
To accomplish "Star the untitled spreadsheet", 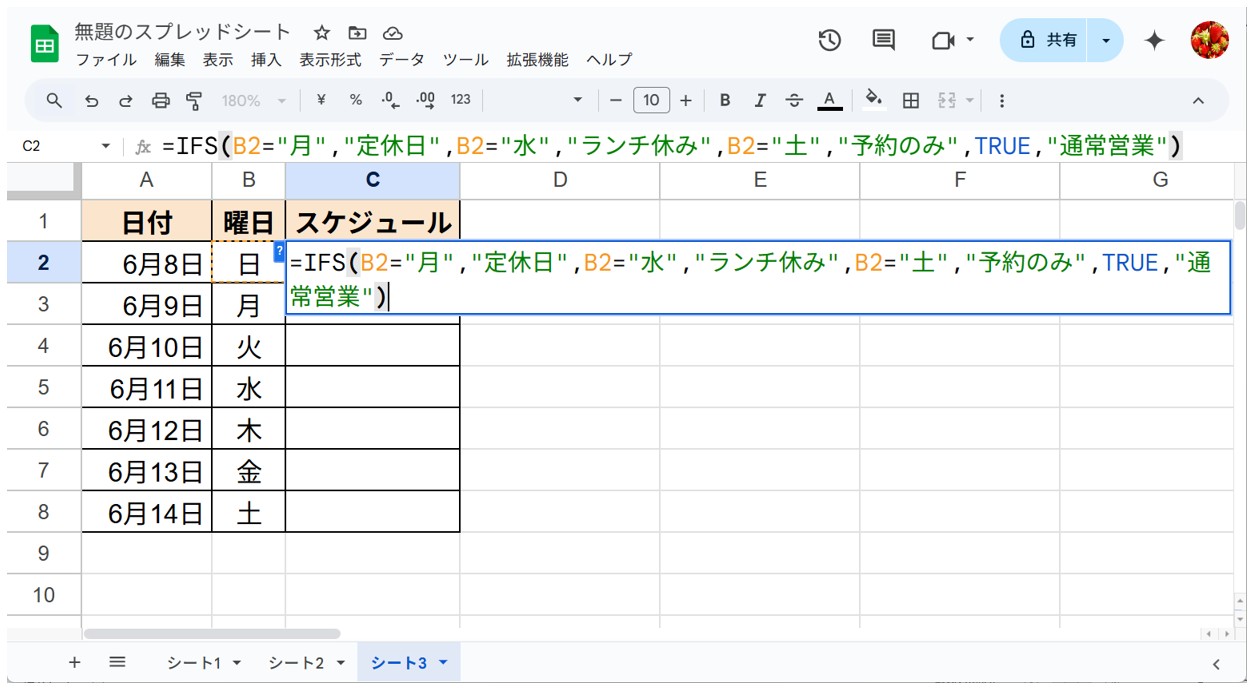I will 322,33.
